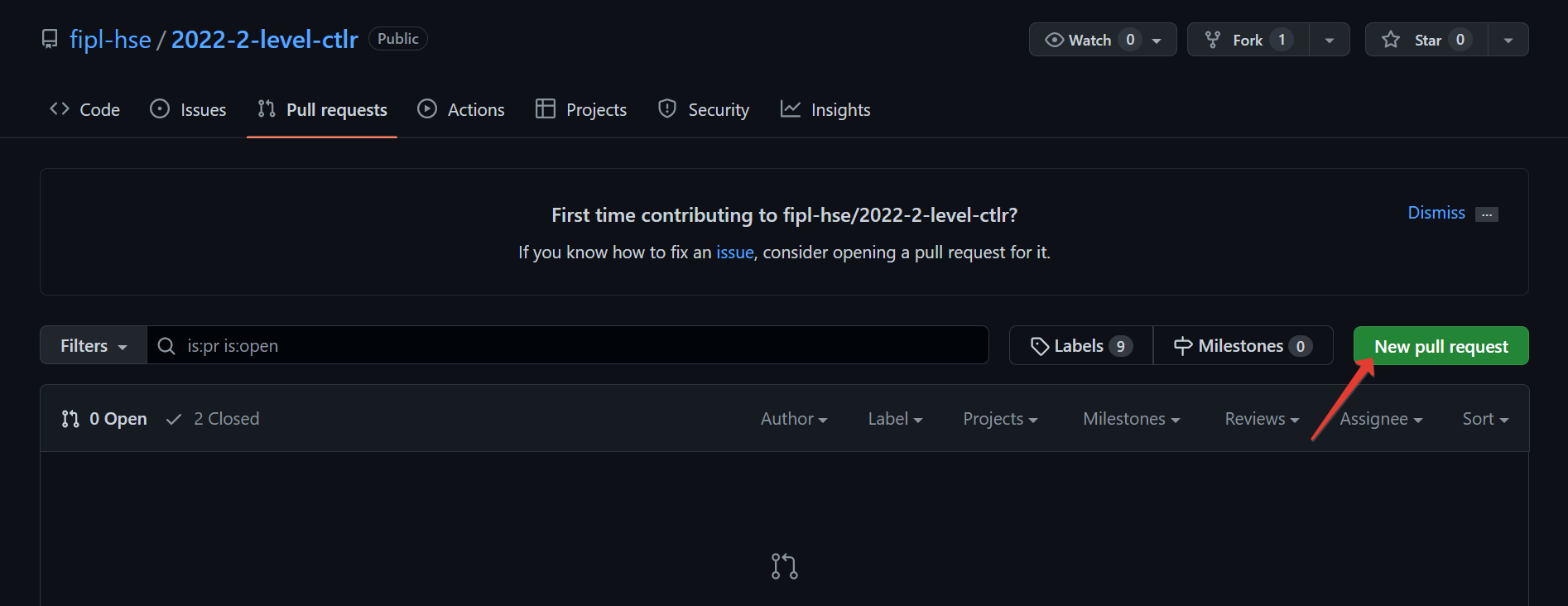
Task: Click the Fork count badge showing 1
Action: point(1282,40)
